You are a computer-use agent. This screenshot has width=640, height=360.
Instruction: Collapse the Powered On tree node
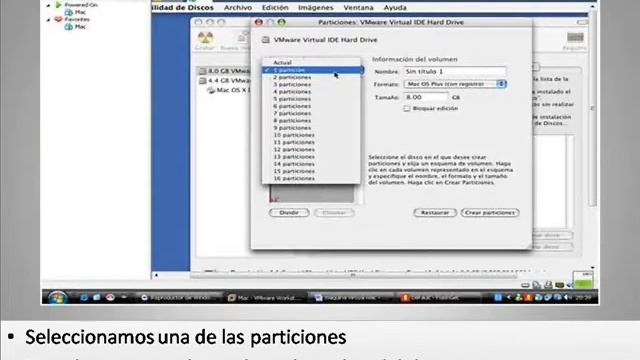49,5
